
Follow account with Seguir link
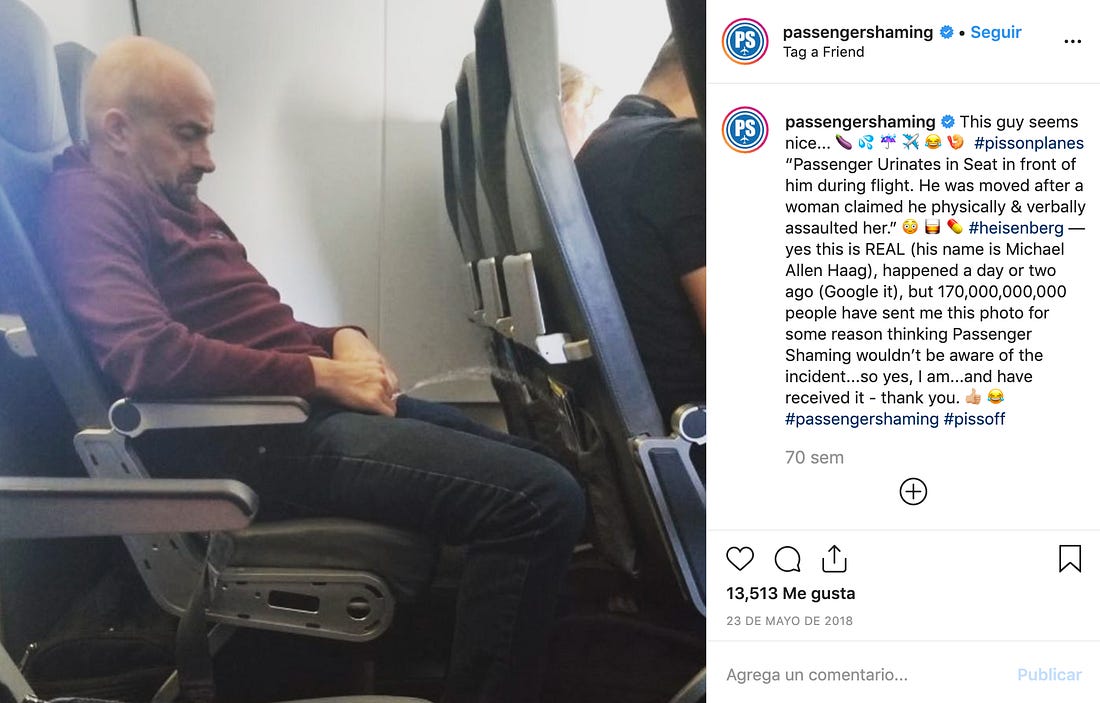coord(995,32)
